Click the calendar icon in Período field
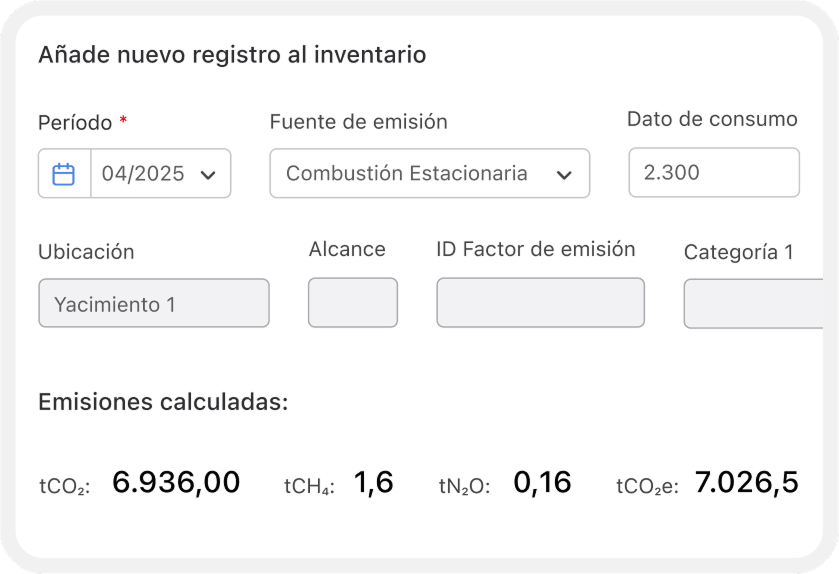The width and height of the screenshot is (839, 574). click(x=64, y=174)
